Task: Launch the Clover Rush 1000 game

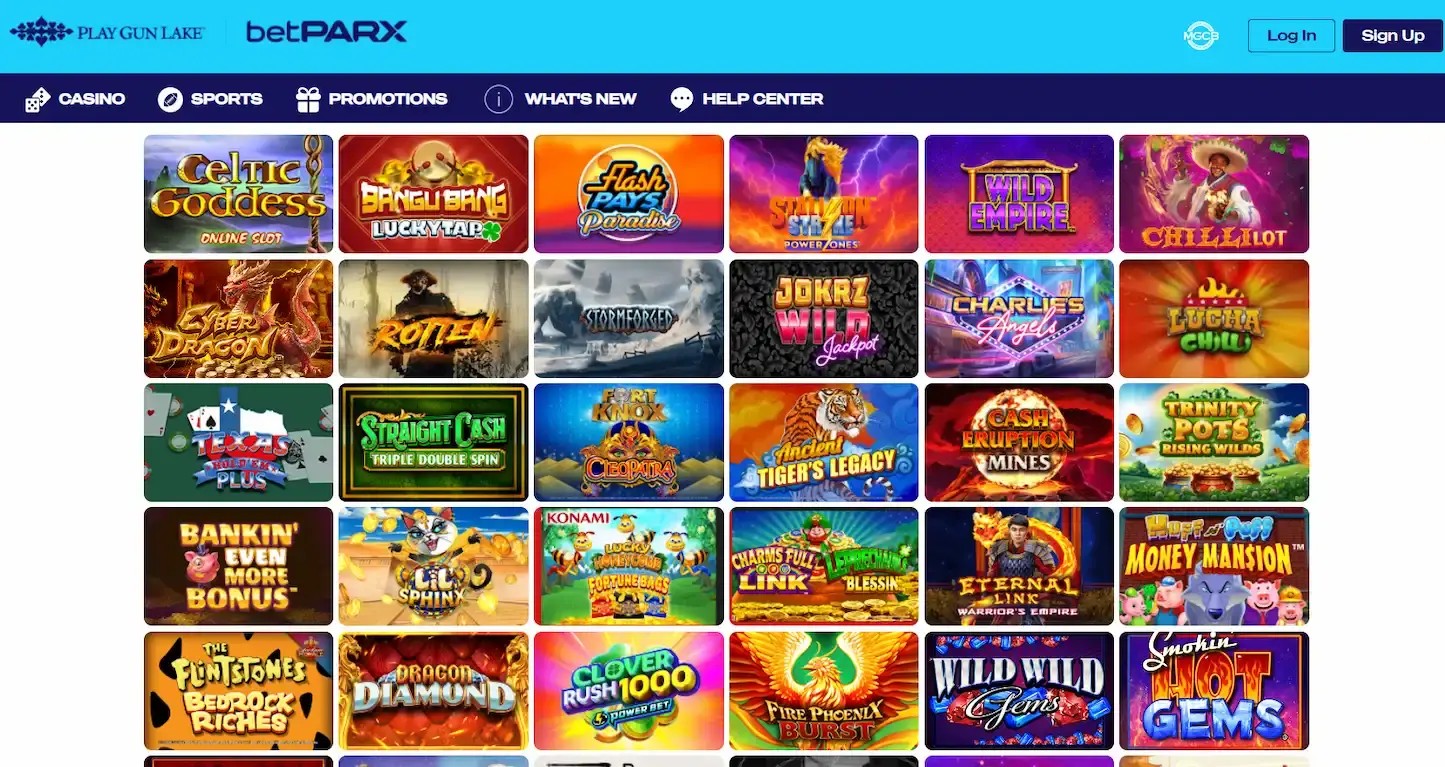Action: coord(628,690)
